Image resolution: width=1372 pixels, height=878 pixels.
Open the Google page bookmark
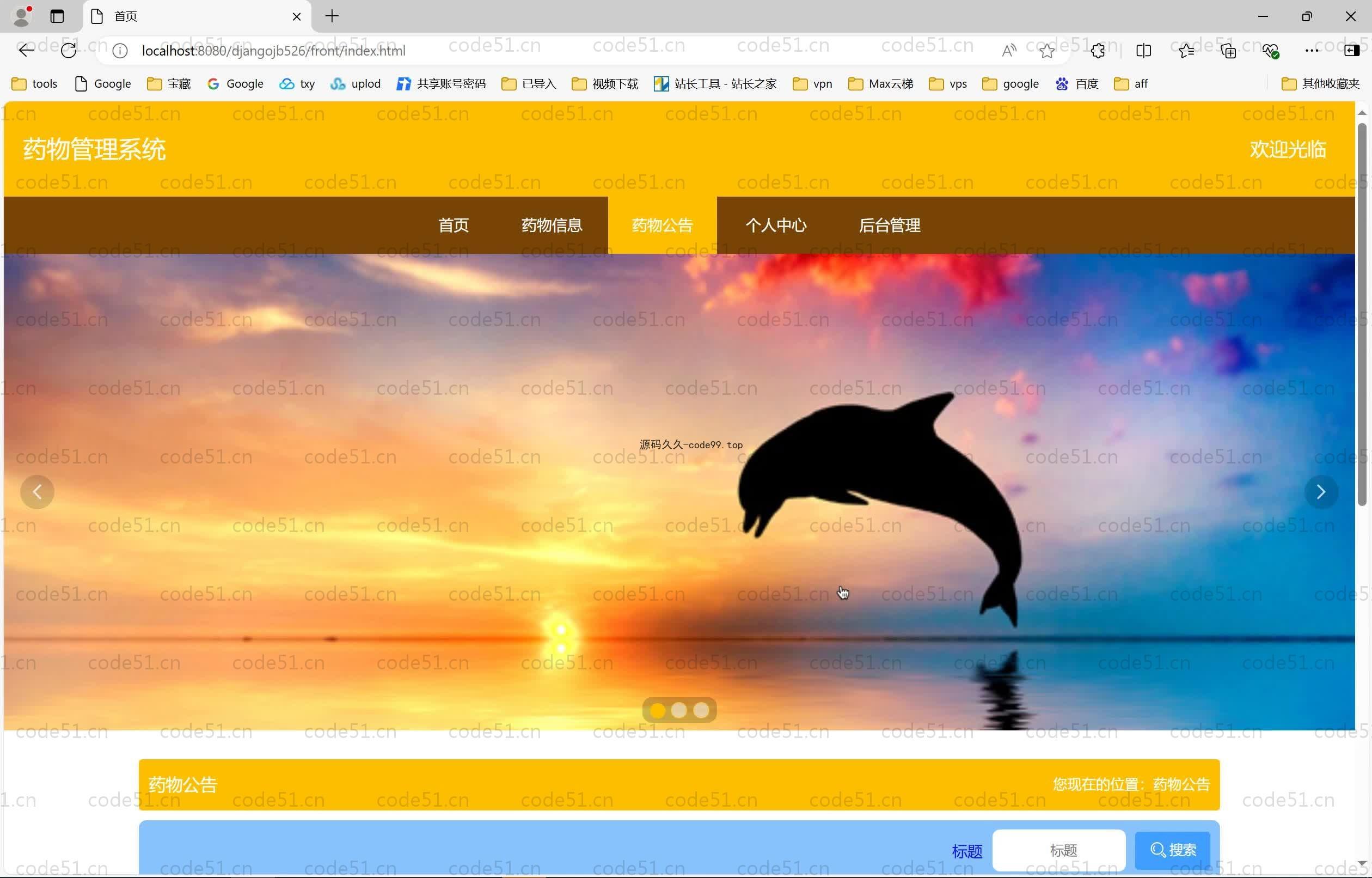click(x=103, y=84)
